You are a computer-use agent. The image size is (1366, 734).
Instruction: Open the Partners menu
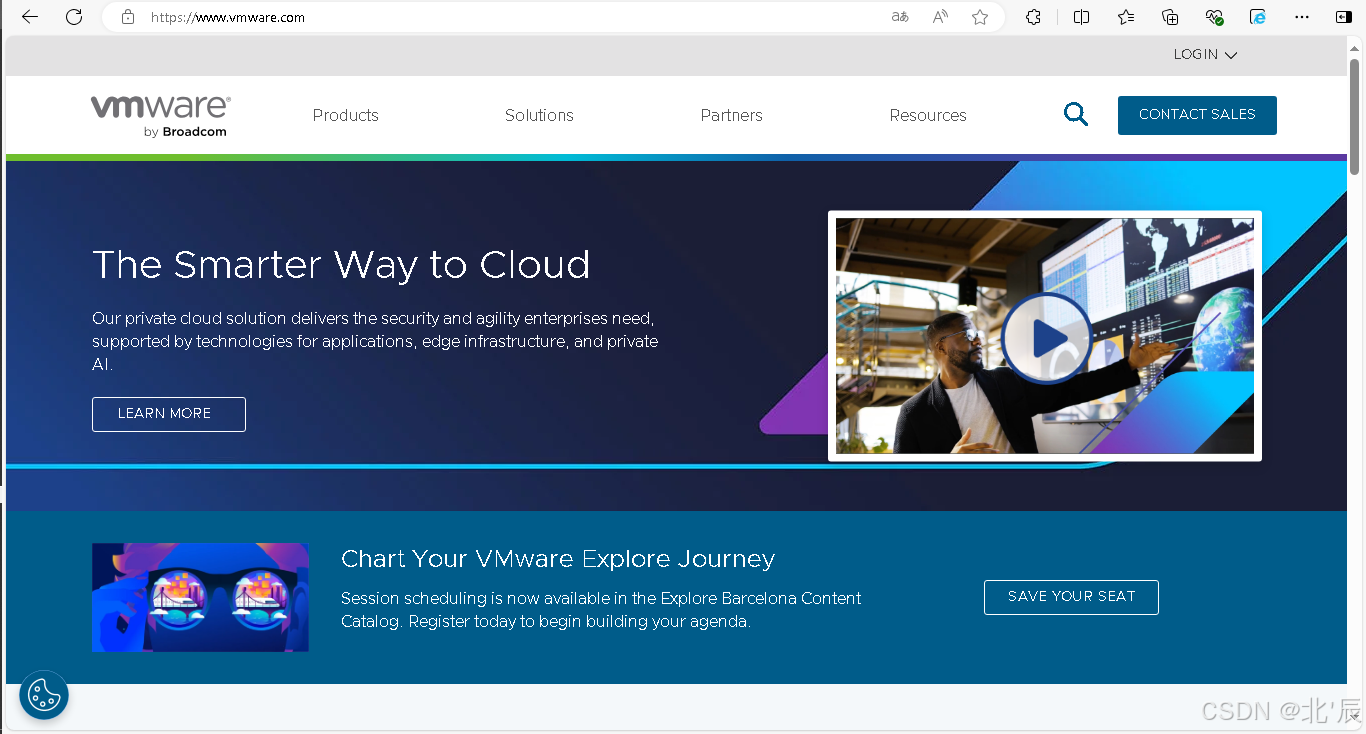731,115
